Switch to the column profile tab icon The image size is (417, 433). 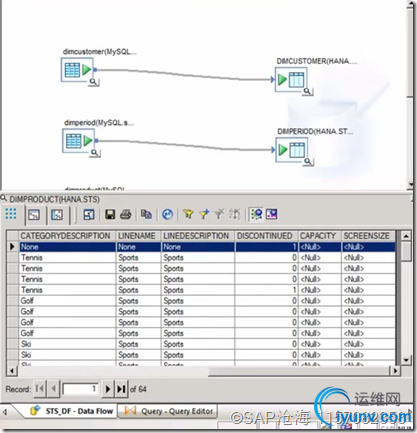(x=57, y=215)
